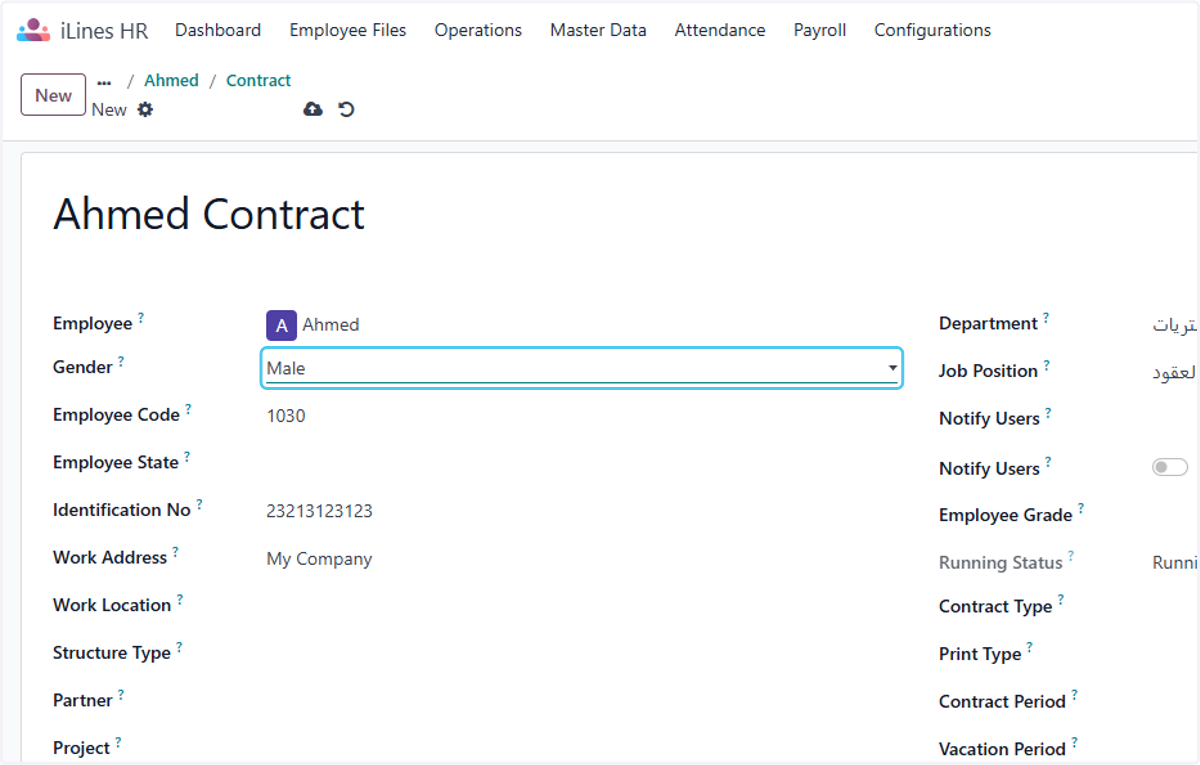Open the Employee Files menu
The image size is (1200, 765).
(348, 30)
